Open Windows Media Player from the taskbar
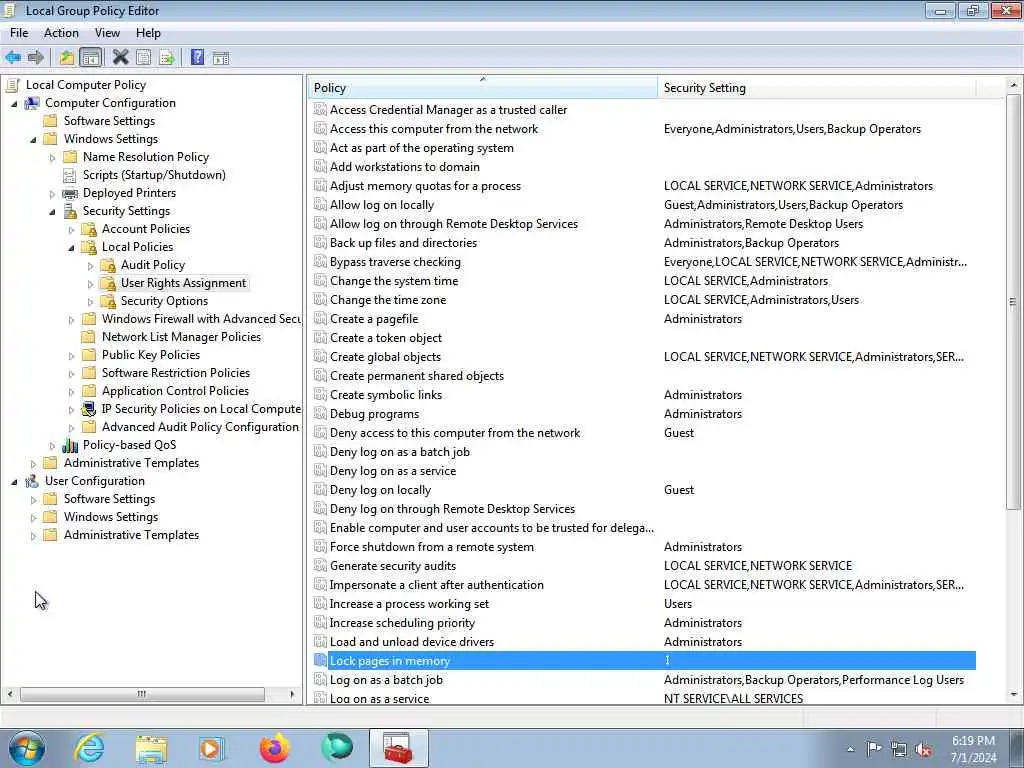 [212, 748]
